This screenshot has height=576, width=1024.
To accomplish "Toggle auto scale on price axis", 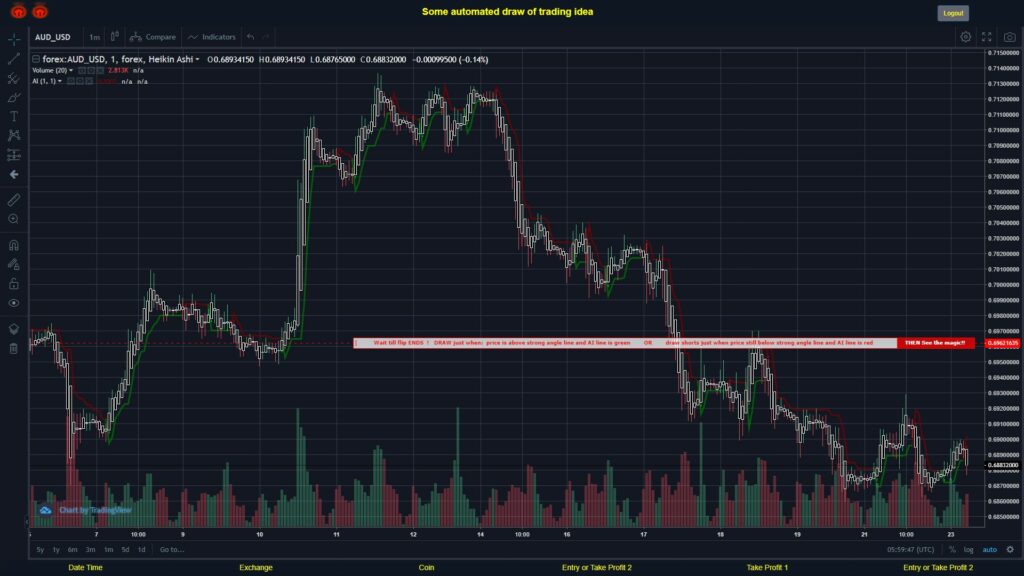I will tap(990, 550).
